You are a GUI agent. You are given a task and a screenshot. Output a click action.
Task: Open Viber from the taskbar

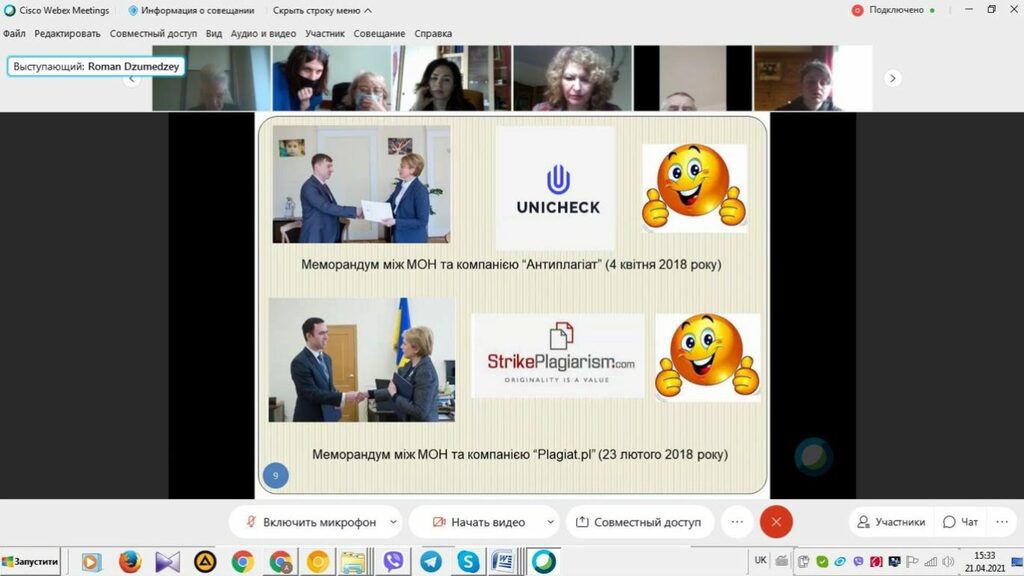[393, 561]
